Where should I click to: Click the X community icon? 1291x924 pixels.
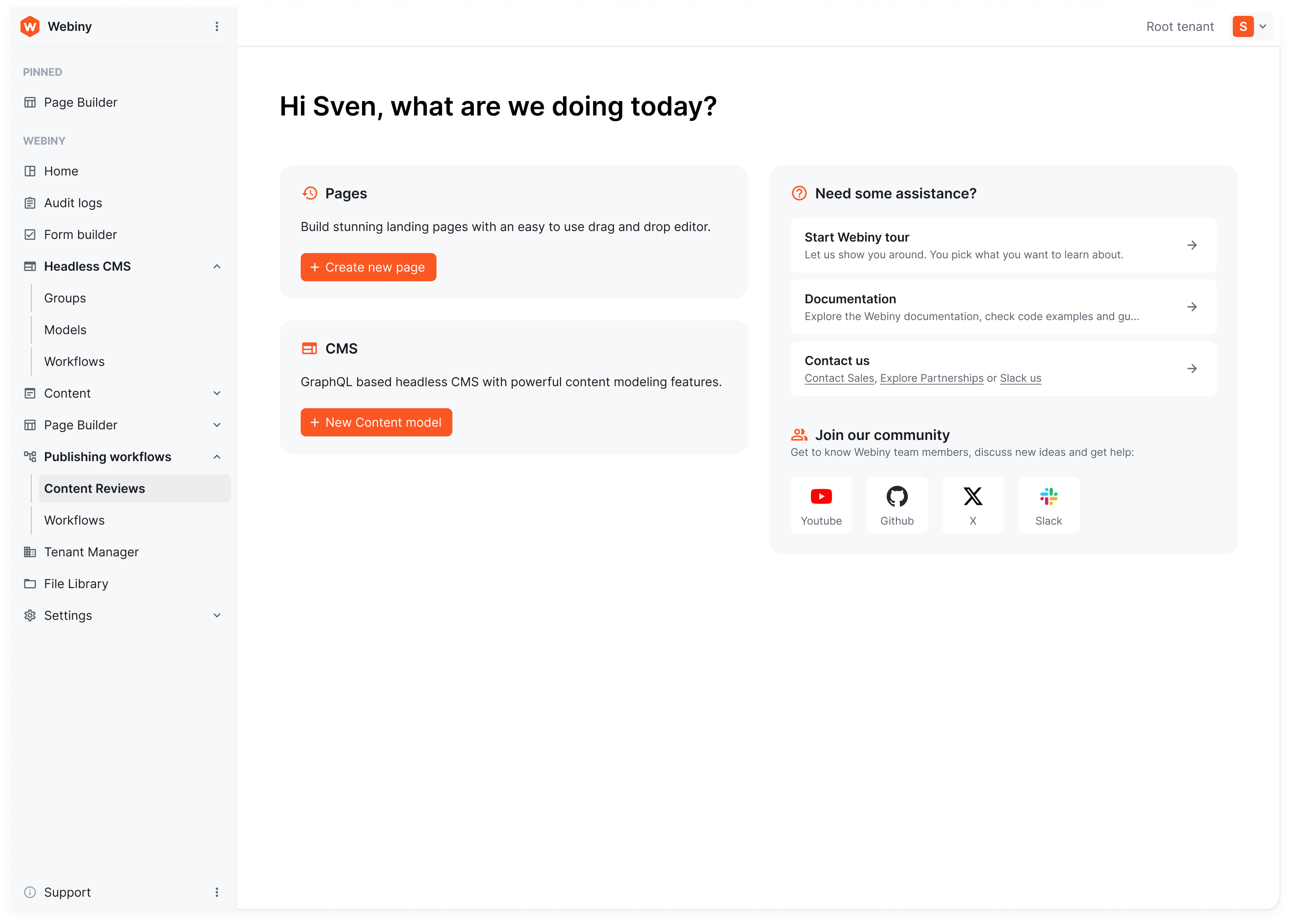[973, 497]
